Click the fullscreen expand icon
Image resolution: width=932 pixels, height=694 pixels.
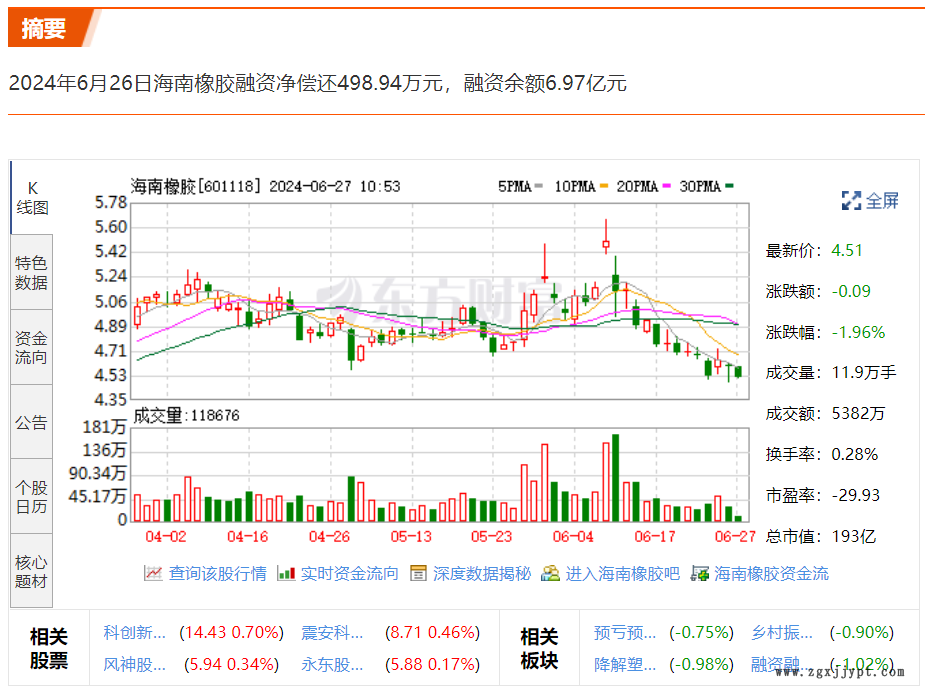coord(851,201)
